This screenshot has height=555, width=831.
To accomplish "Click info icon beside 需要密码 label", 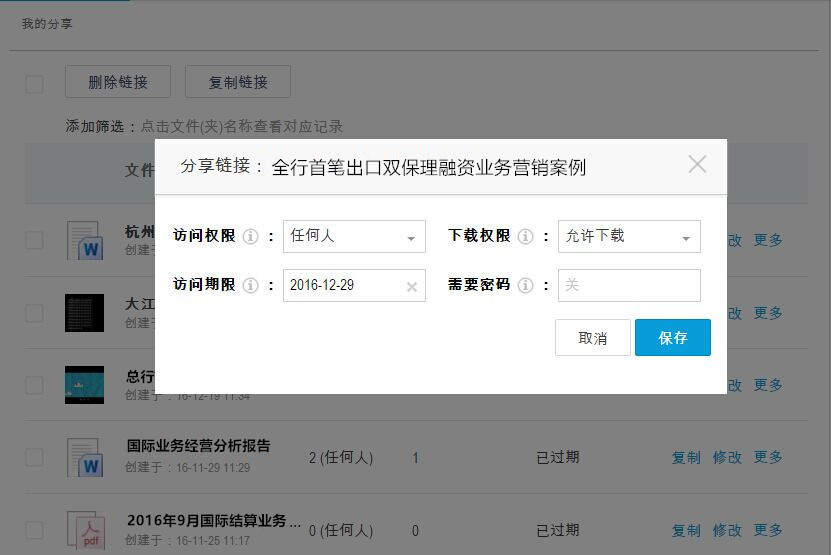I will tap(526, 286).
